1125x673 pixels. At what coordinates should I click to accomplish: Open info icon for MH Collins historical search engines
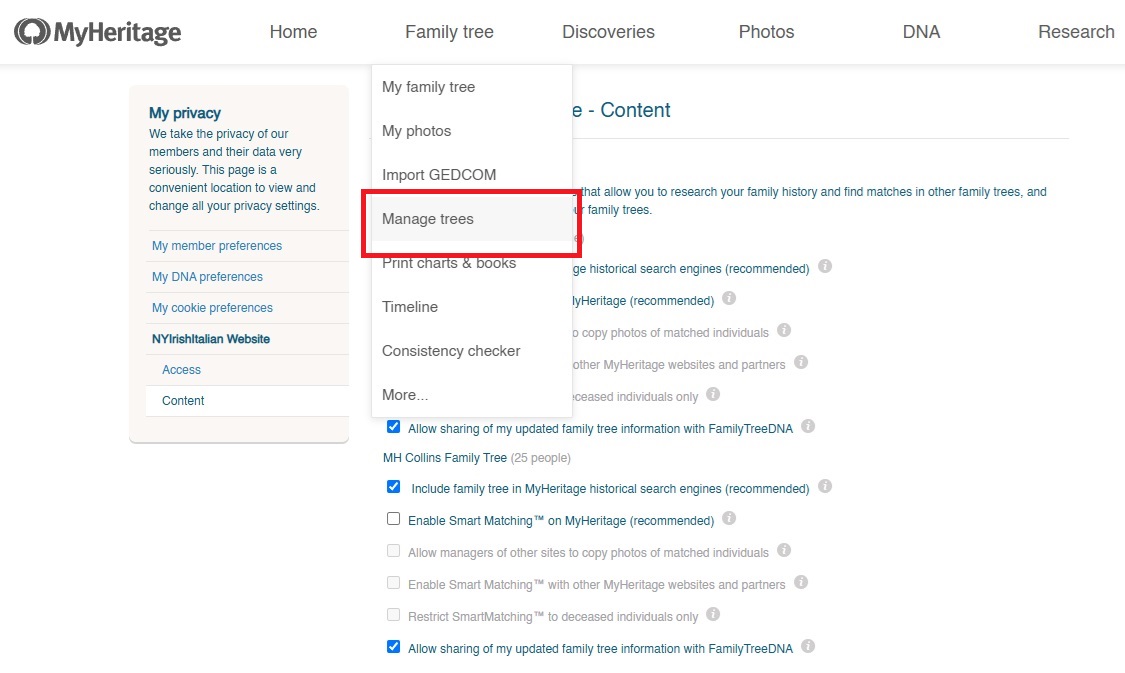click(x=825, y=486)
